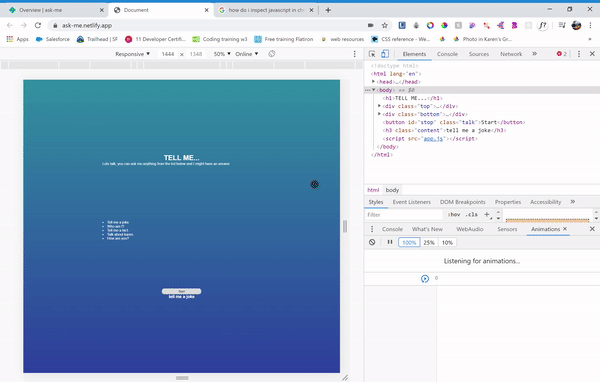
Task: View the red error count badge
Action: click(562, 54)
